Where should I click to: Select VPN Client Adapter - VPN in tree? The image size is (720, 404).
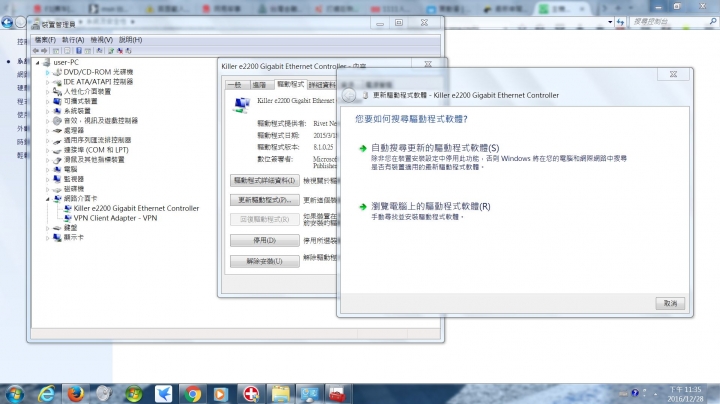(x=115, y=218)
